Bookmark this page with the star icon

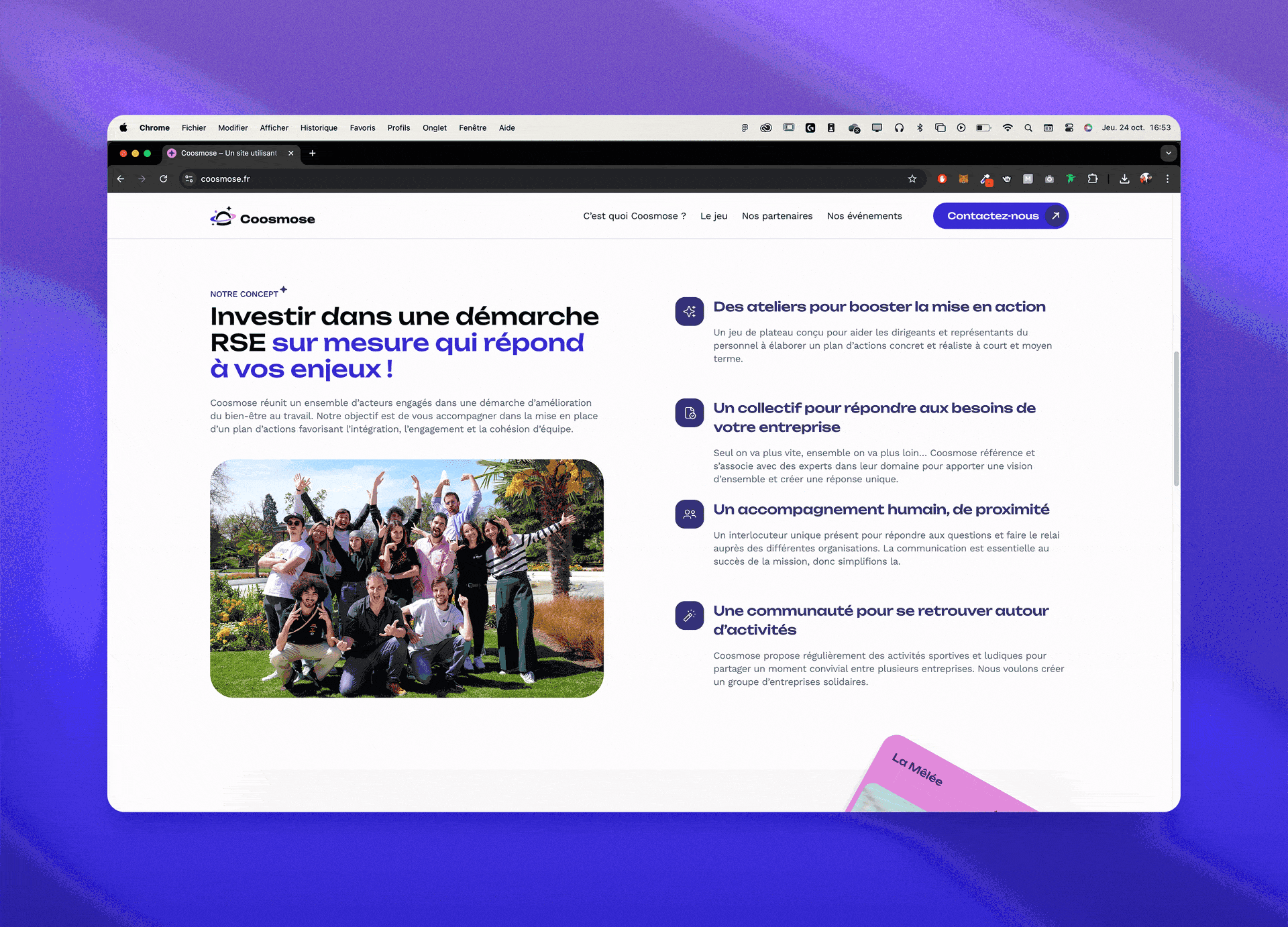[912, 179]
